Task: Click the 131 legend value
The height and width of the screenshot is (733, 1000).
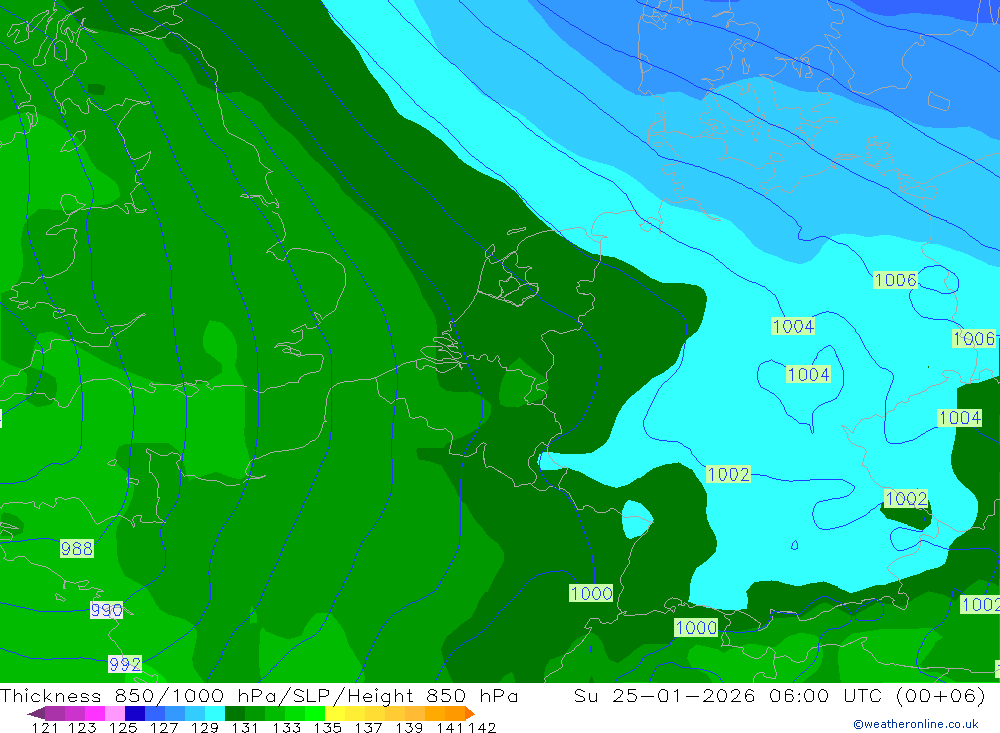Action: click(245, 728)
